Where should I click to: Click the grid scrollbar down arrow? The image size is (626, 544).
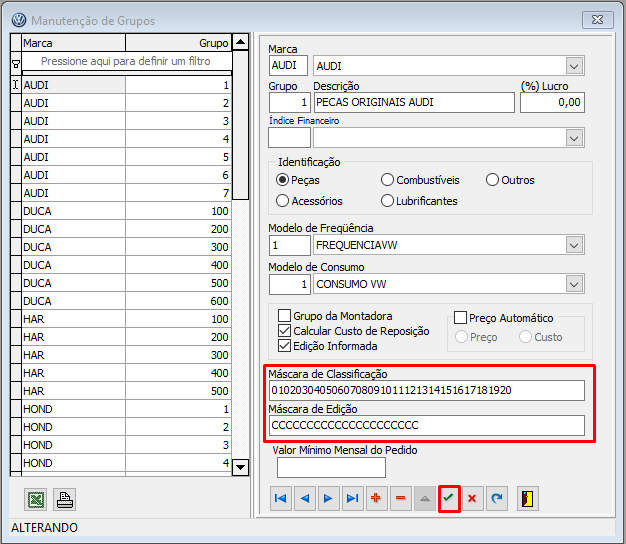(x=240, y=467)
